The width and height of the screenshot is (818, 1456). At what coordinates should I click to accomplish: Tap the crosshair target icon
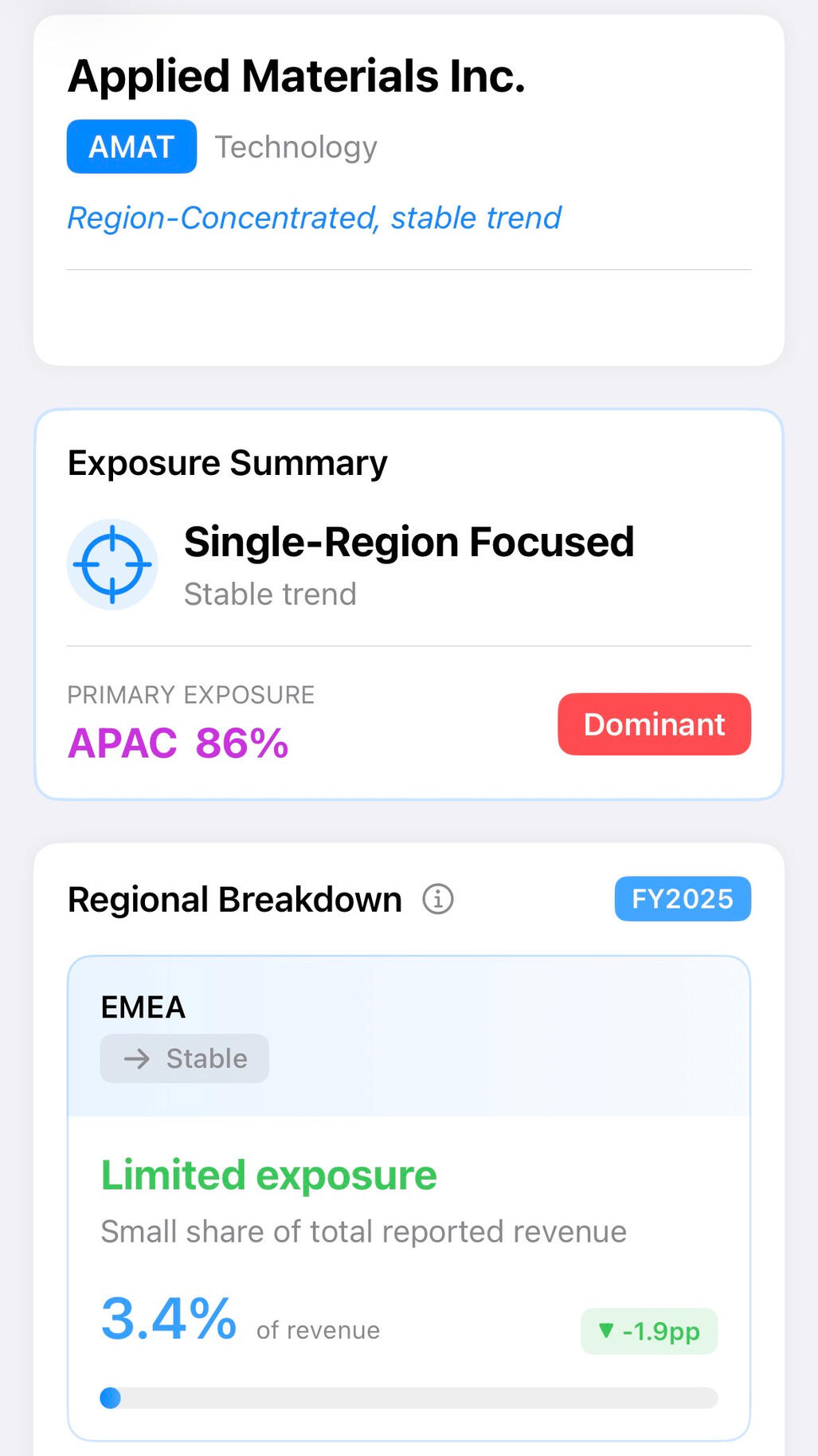pyautogui.click(x=112, y=564)
